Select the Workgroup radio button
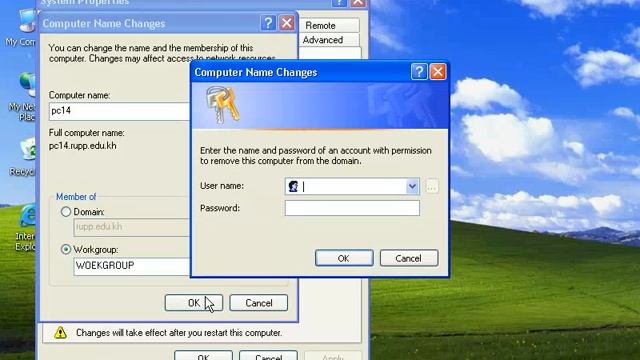Image resolution: width=640 pixels, height=360 pixels. coord(66,249)
